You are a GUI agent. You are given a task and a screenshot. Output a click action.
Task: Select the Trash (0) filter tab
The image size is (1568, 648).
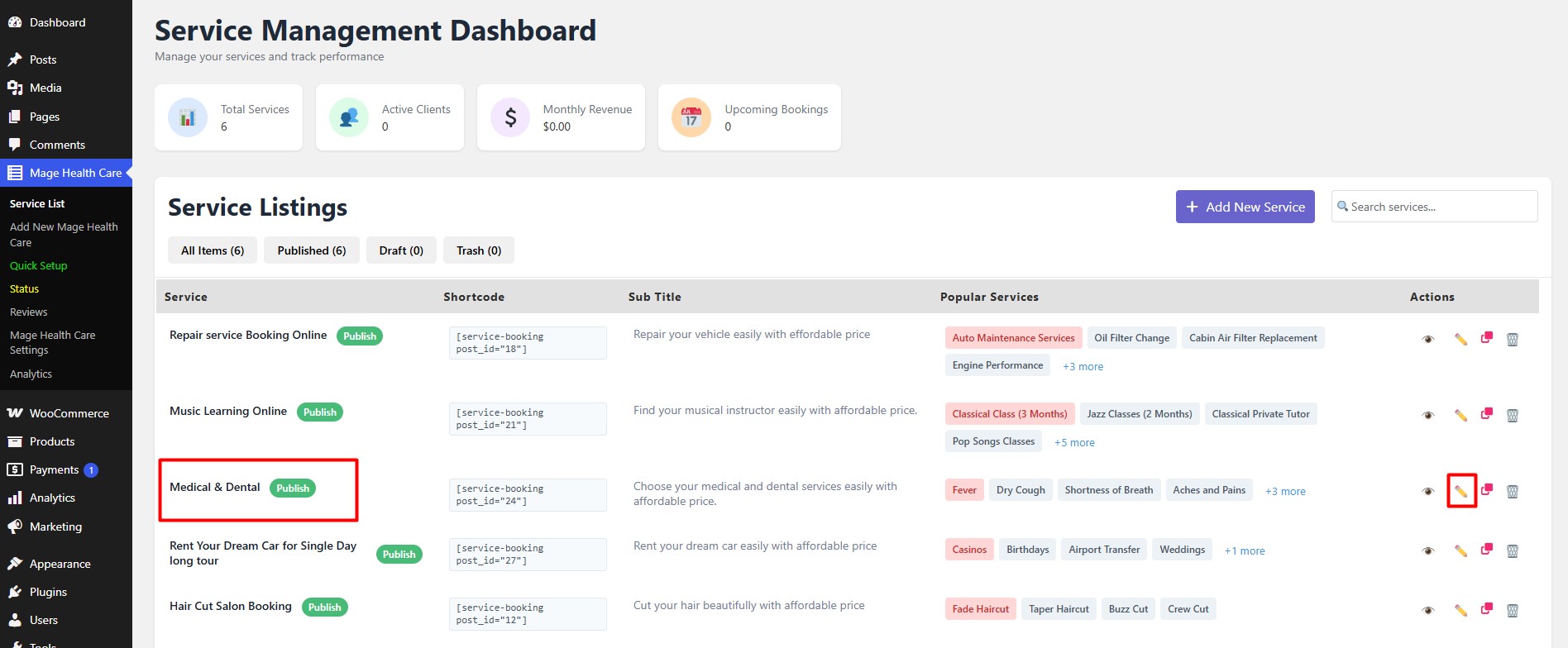[x=478, y=250]
